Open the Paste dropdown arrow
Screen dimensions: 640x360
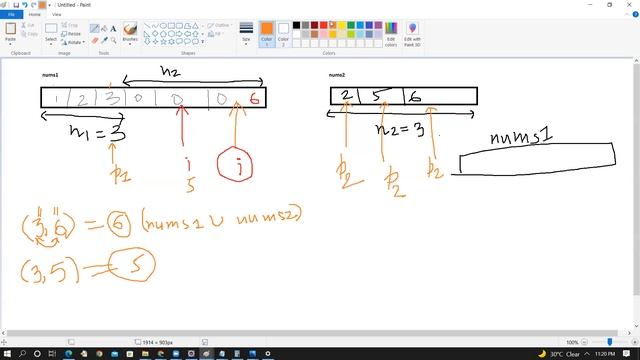[10, 43]
